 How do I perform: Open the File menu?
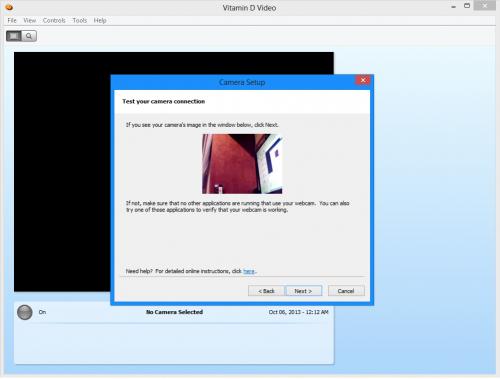point(12,21)
